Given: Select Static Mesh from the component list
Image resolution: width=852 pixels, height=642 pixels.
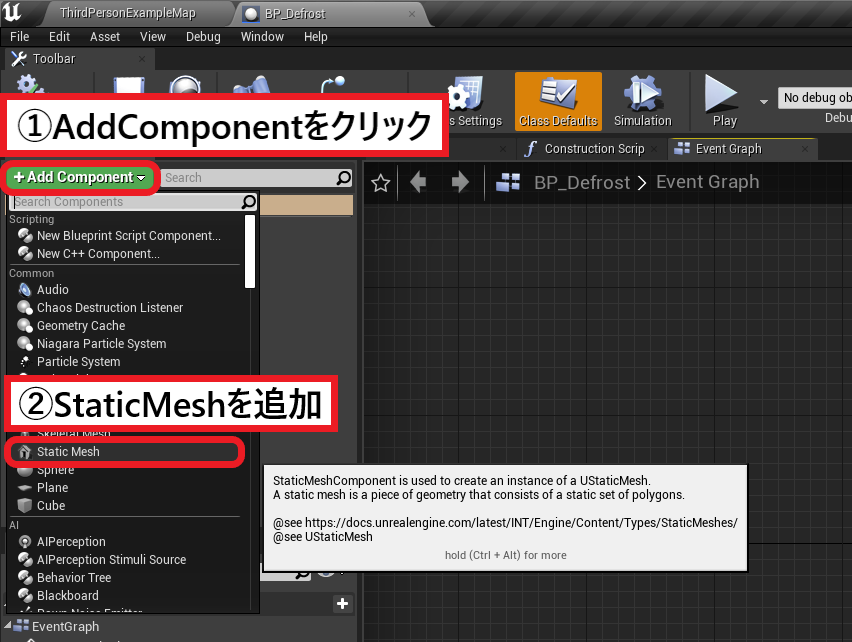Looking at the screenshot, I should (x=124, y=451).
